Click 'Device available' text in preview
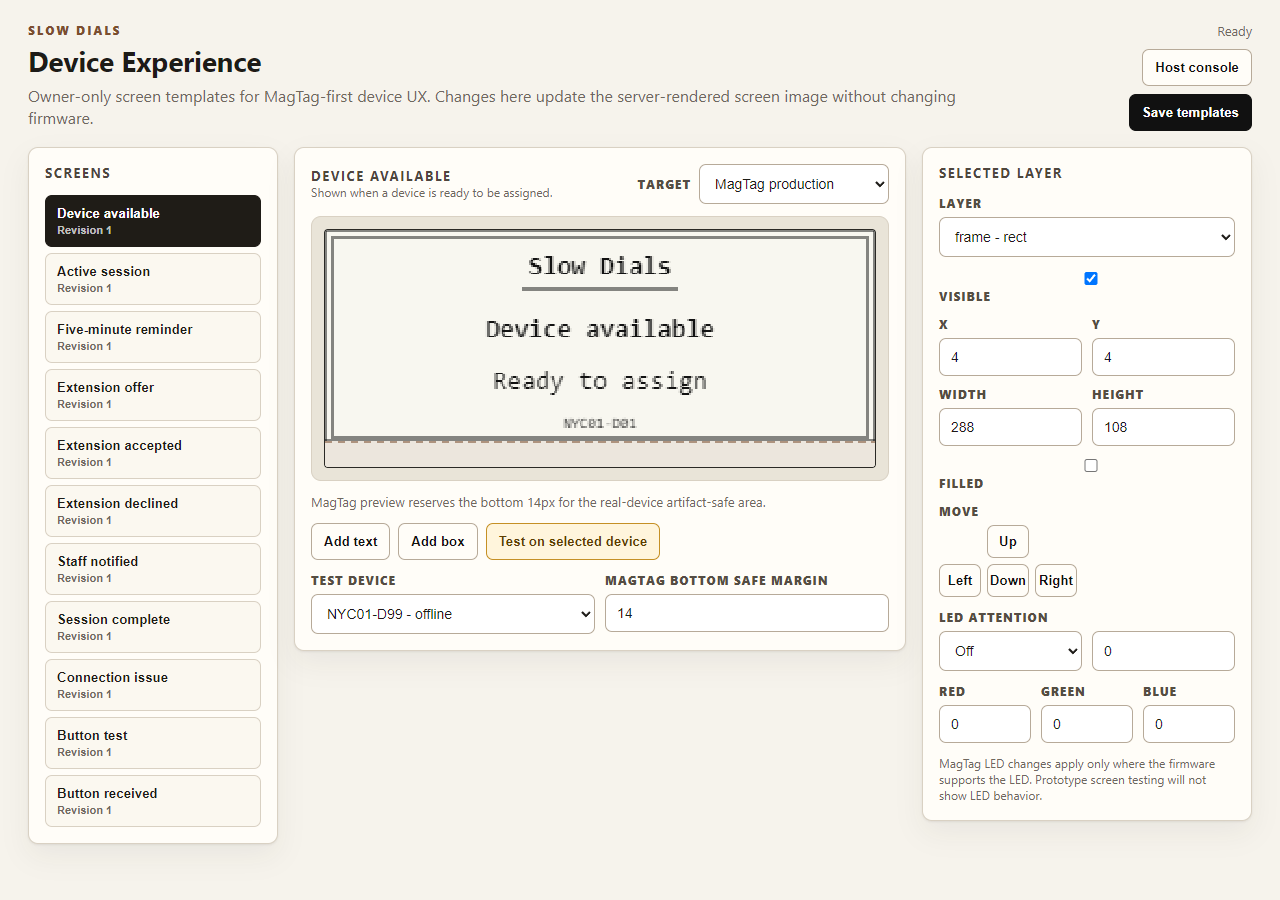The image size is (1280, 900). pos(600,329)
